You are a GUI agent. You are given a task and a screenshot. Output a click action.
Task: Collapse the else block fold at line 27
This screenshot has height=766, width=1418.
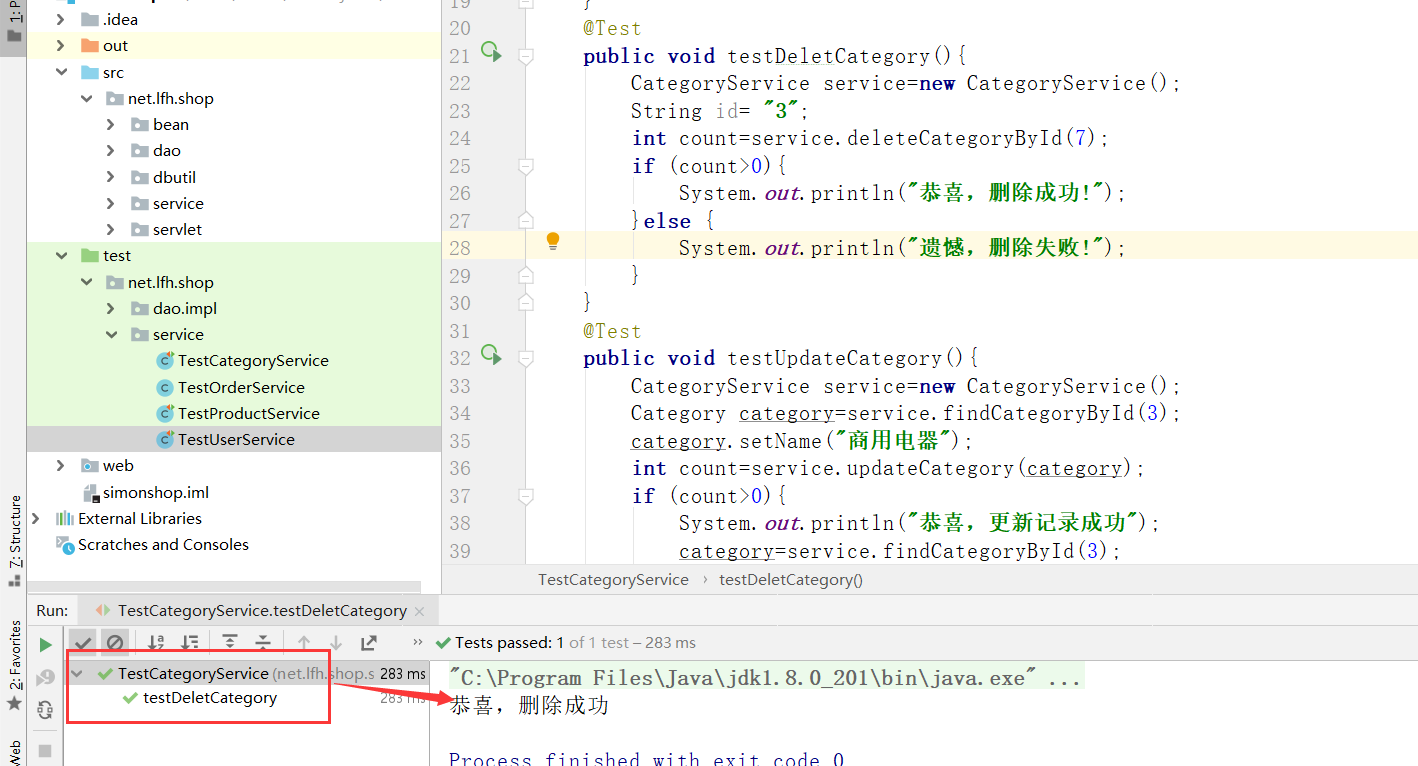[x=526, y=221]
